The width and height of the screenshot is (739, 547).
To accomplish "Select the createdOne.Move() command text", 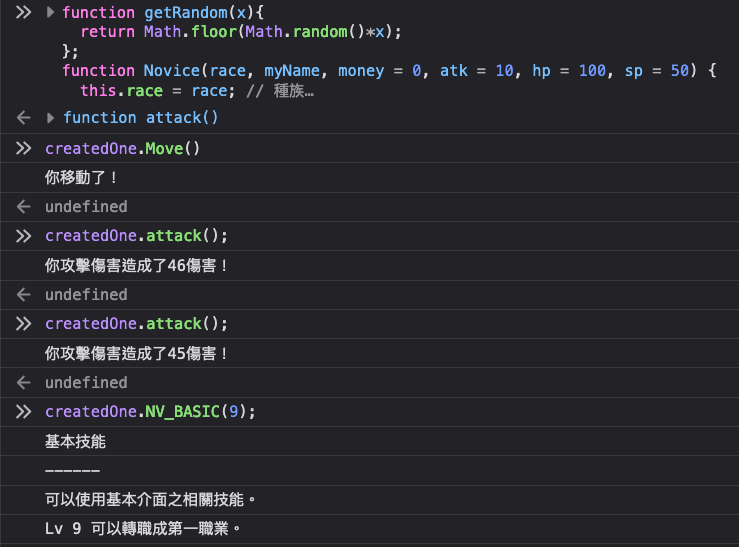I will pos(123,149).
